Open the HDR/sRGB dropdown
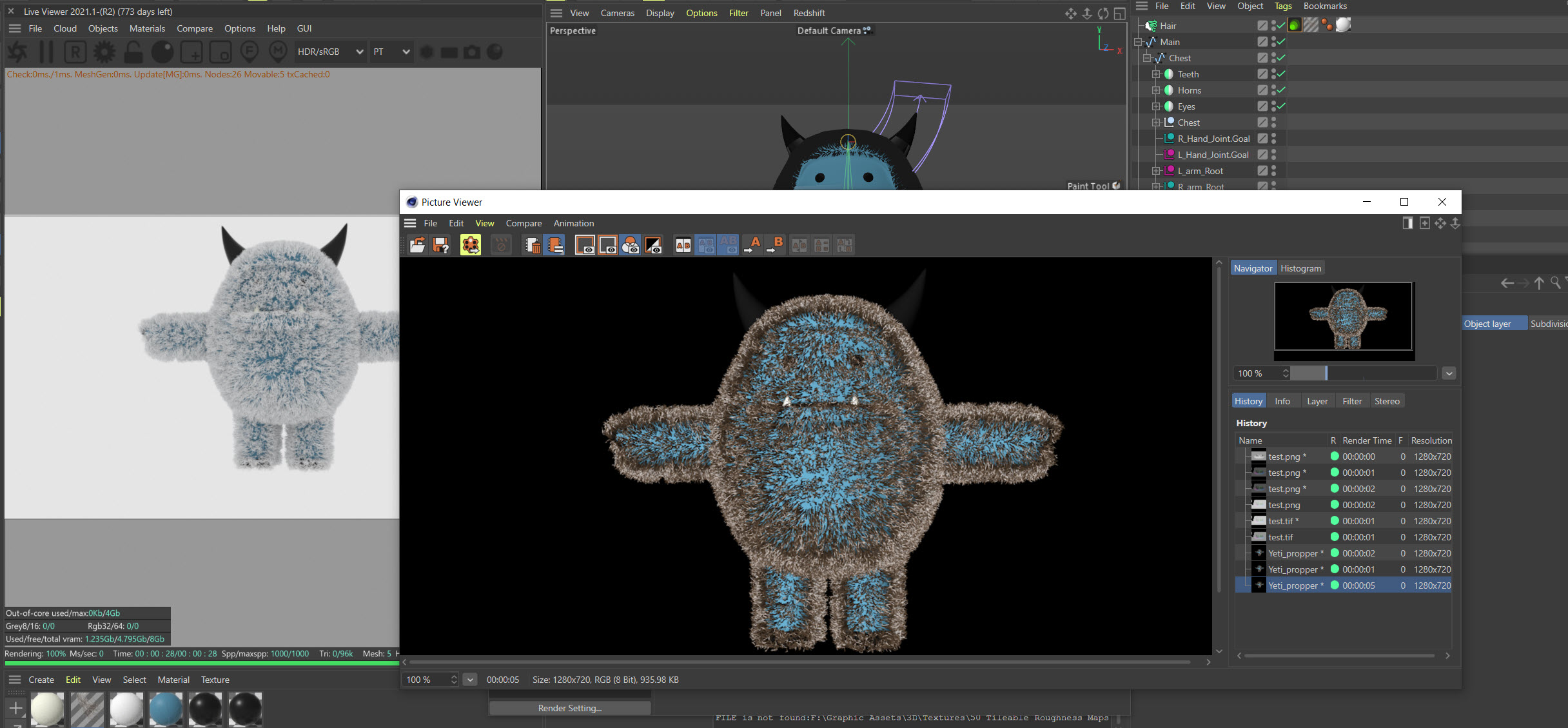The image size is (1568, 728). coord(330,52)
